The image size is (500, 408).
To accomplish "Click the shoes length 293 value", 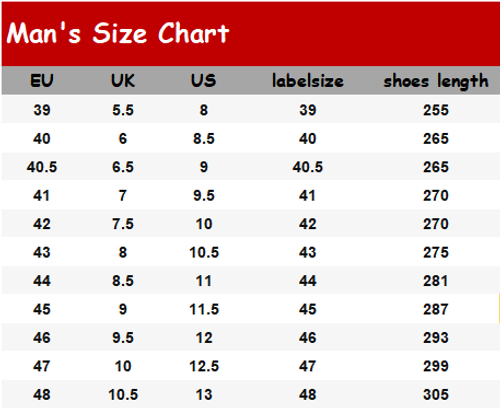I will pyautogui.click(x=436, y=338).
